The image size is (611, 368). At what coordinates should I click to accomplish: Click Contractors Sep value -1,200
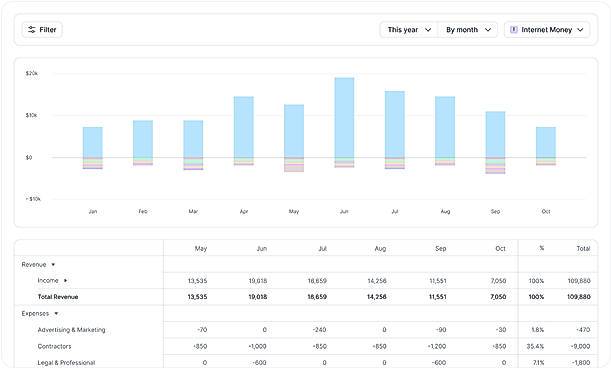[436, 346]
